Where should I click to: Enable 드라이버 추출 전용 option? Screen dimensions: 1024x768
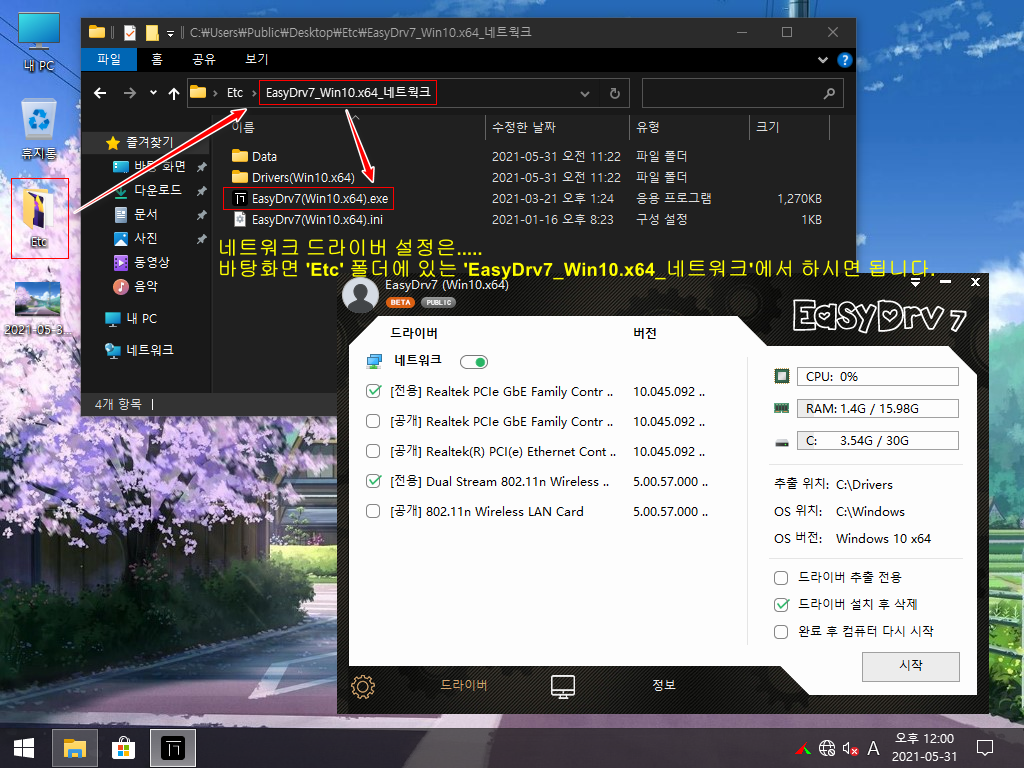[x=781, y=577]
